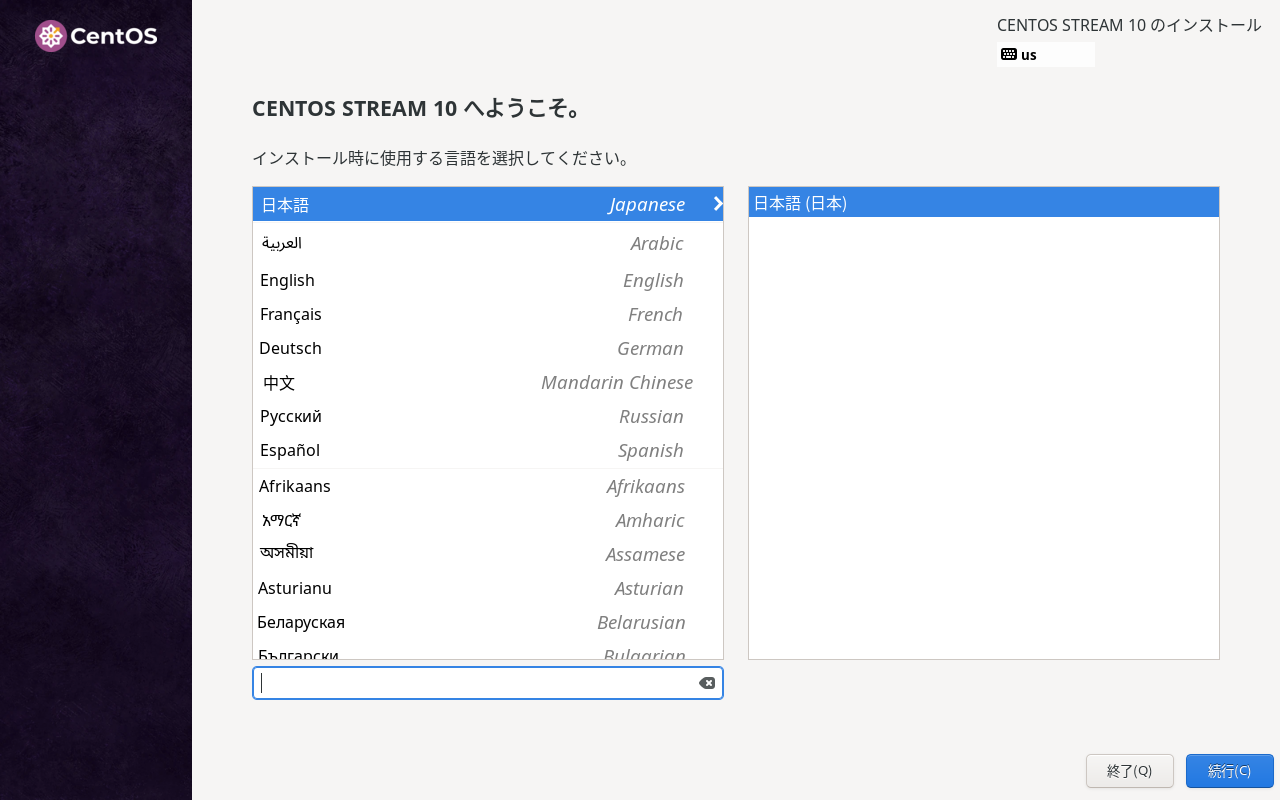
Task: Click the keyboard layout icon
Action: [1009, 54]
